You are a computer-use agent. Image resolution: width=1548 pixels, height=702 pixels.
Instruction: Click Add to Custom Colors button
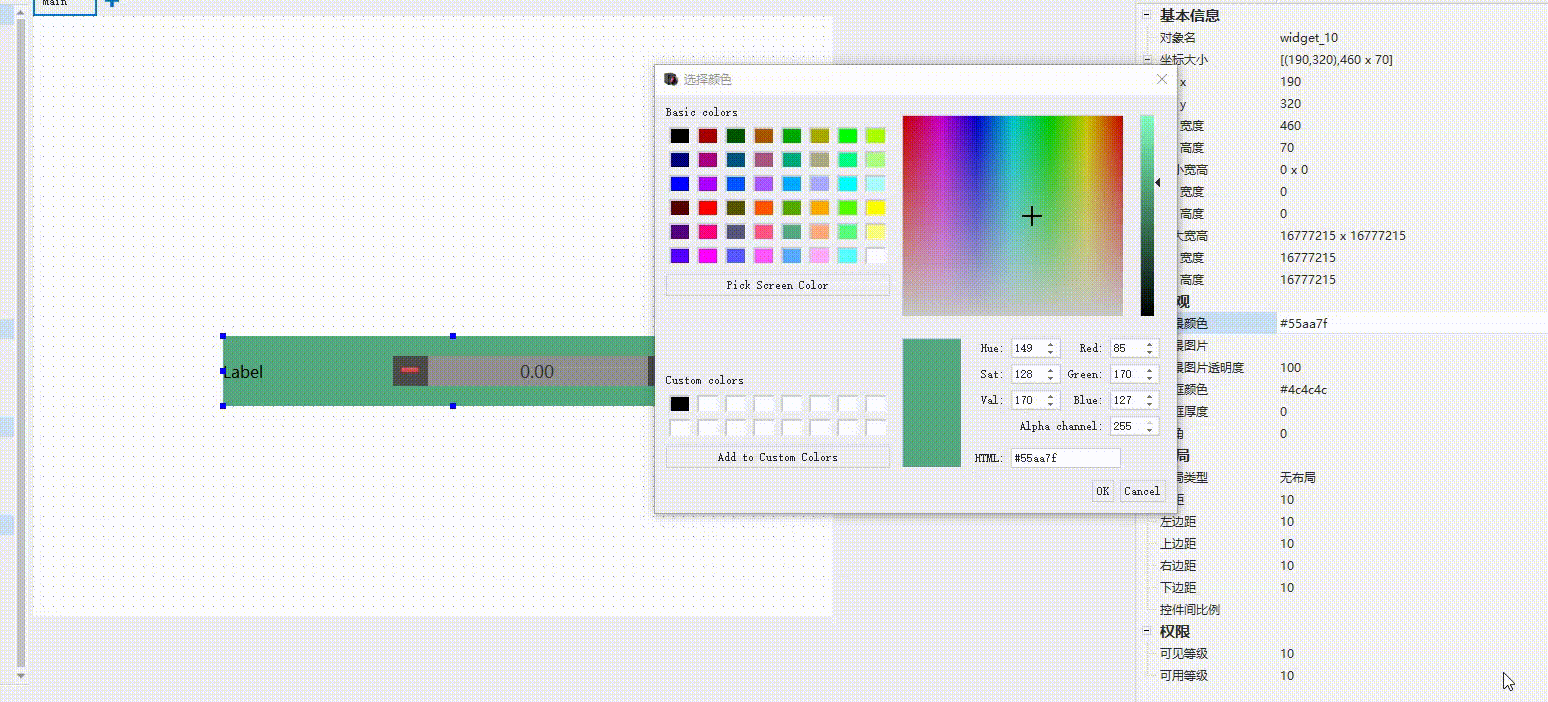(777, 457)
